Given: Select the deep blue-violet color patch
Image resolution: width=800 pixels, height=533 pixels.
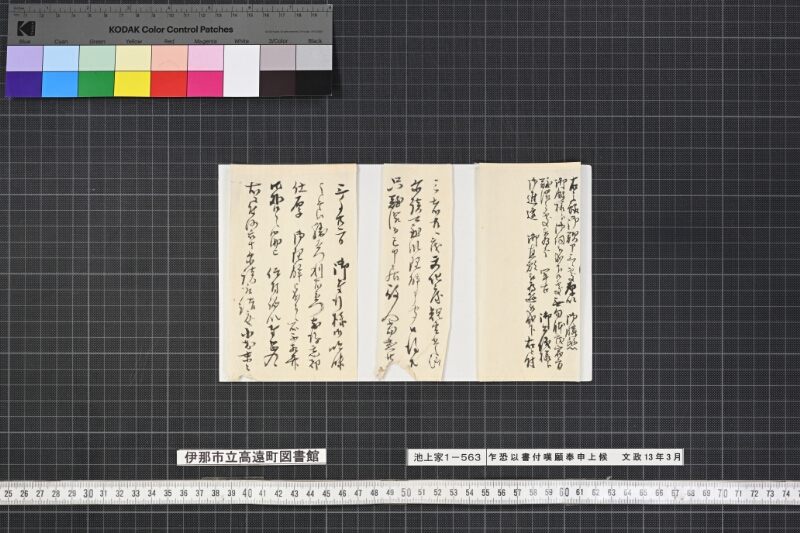Looking at the screenshot, I should [24, 84].
